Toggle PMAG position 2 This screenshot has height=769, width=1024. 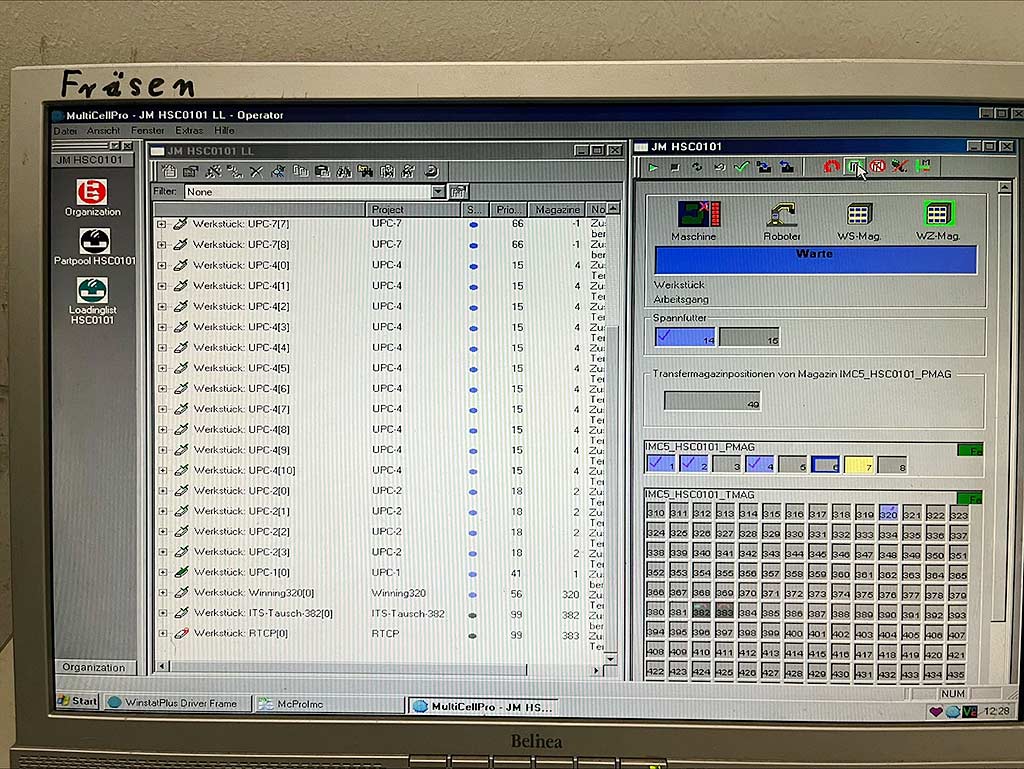click(694, 464)
